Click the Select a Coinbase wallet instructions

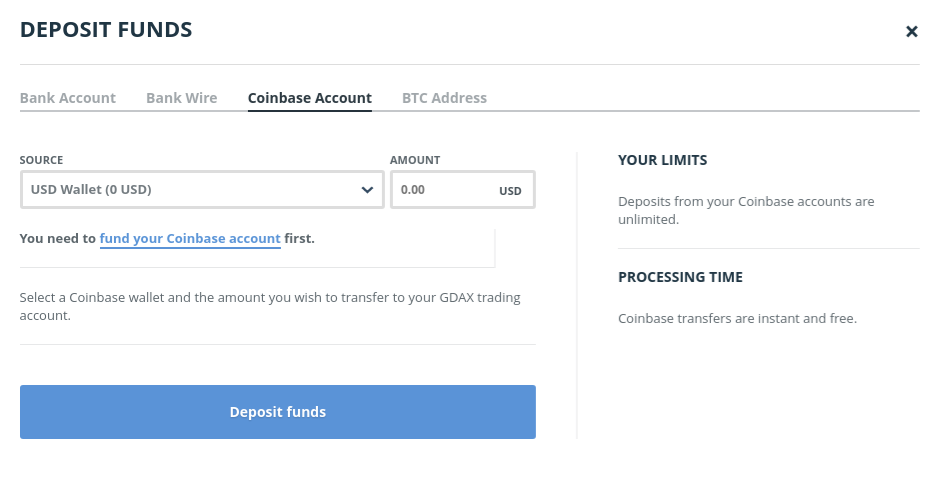[x=270, y=306]
